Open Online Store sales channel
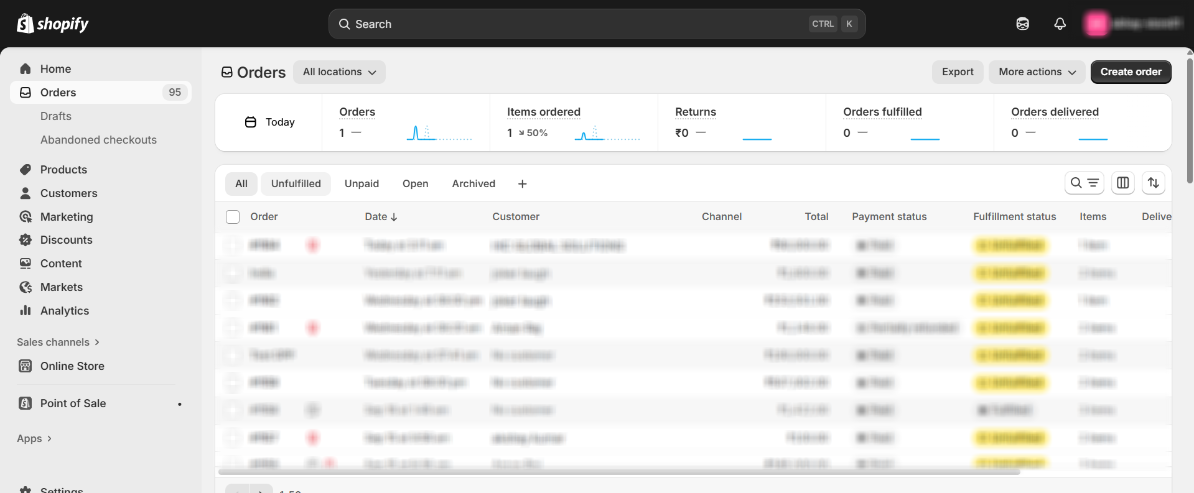Image resolution: width=1194 pixels, height=493 pixels. [72, 366]
